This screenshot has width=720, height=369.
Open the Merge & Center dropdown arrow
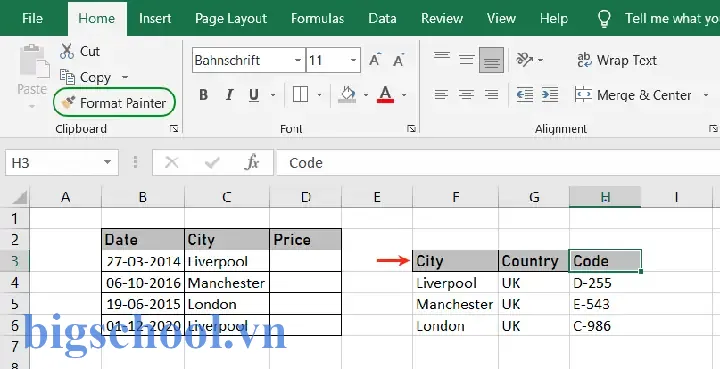(706, 95)
